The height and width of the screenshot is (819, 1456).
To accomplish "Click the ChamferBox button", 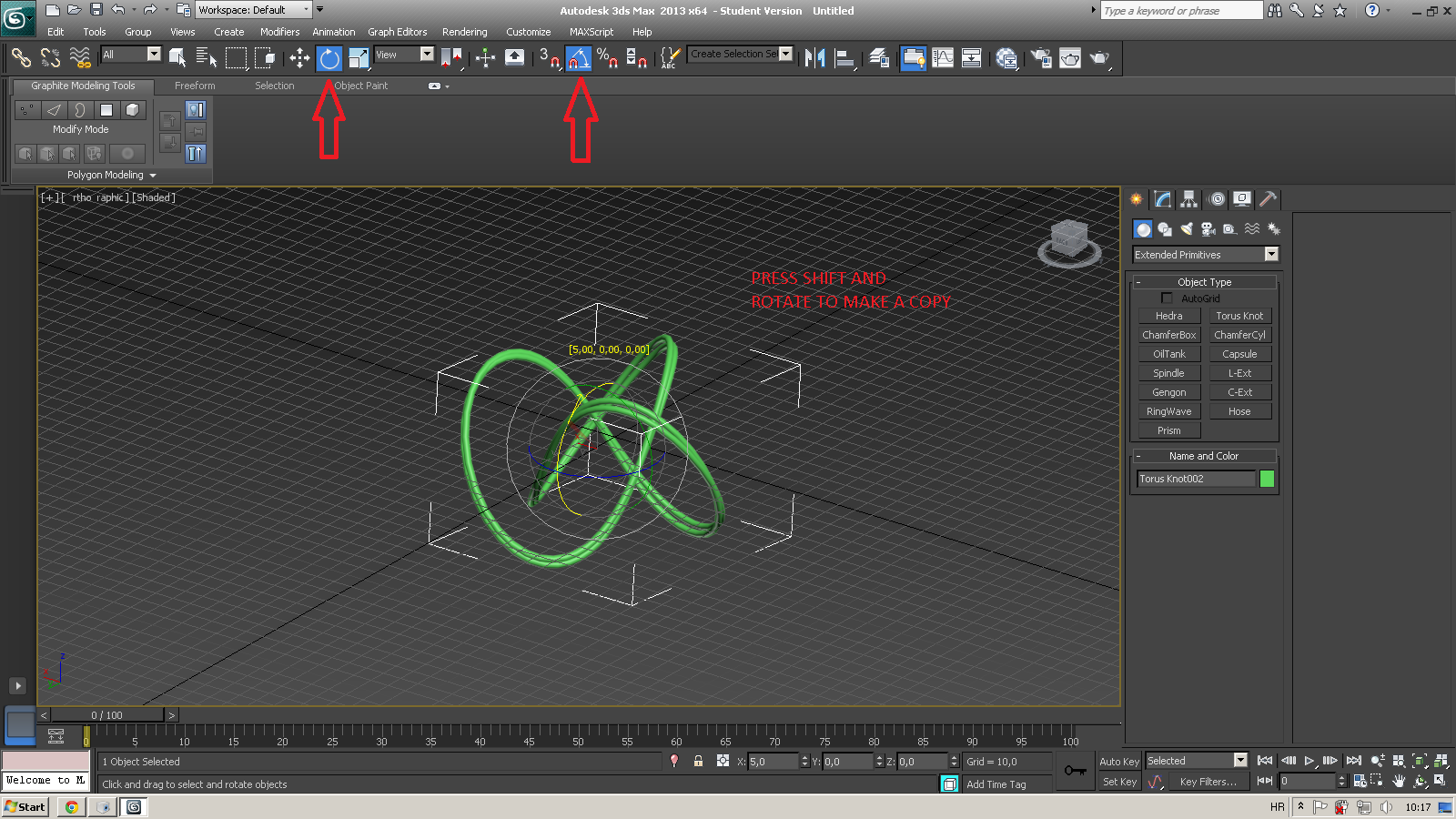I will [1169, 335].
